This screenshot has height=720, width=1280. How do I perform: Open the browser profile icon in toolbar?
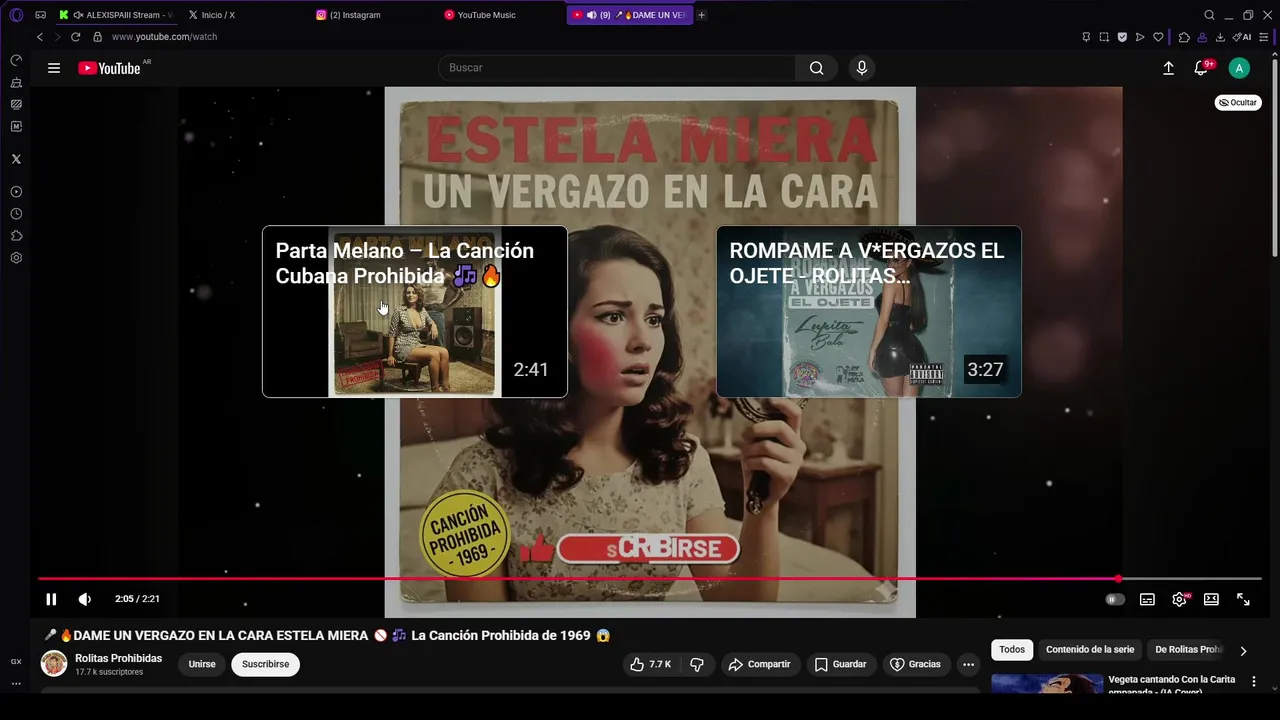(1202, 37)
